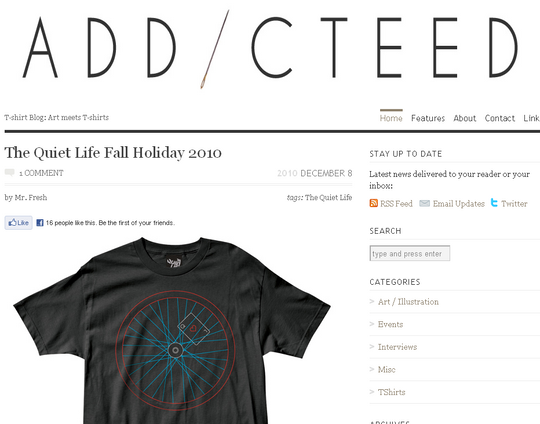
Task: Click the orange RSS feed icon
Action: (x=373, y=203)
